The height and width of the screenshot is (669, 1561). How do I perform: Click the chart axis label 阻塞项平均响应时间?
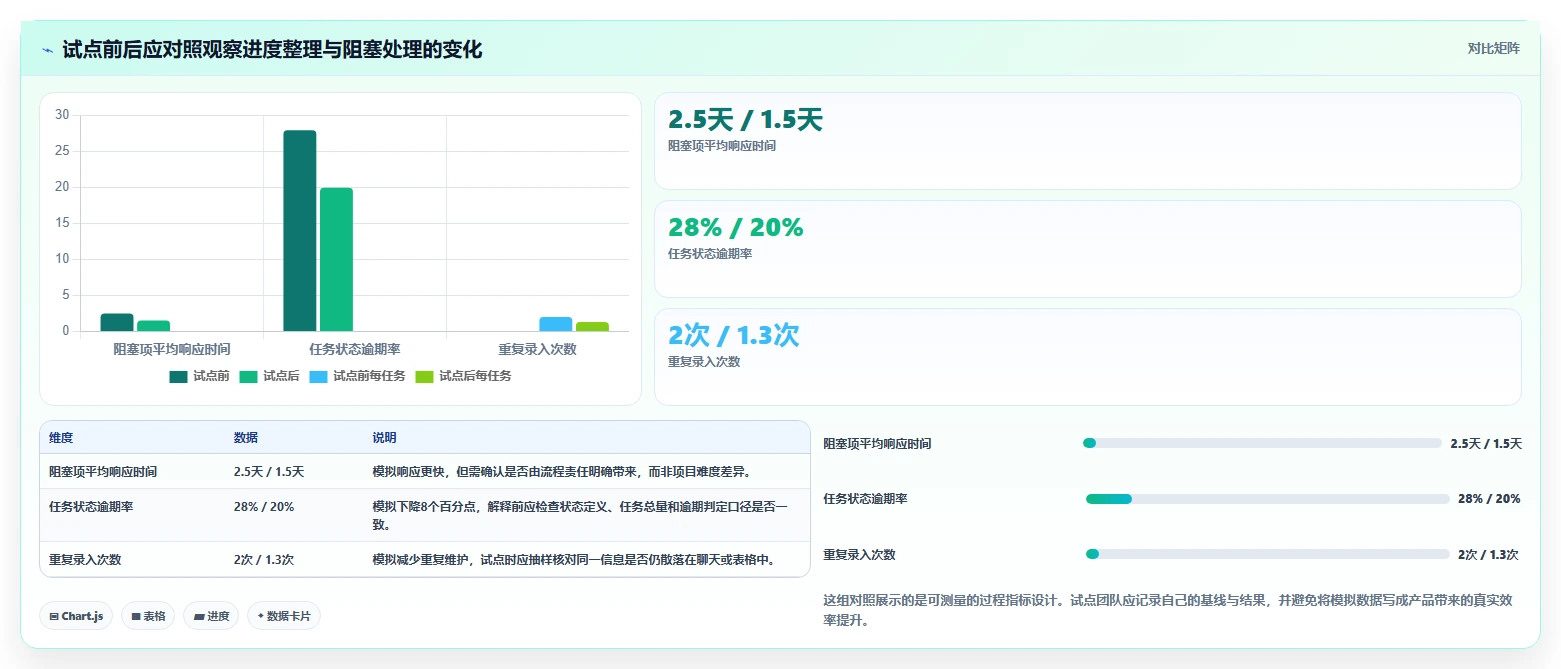172,349
